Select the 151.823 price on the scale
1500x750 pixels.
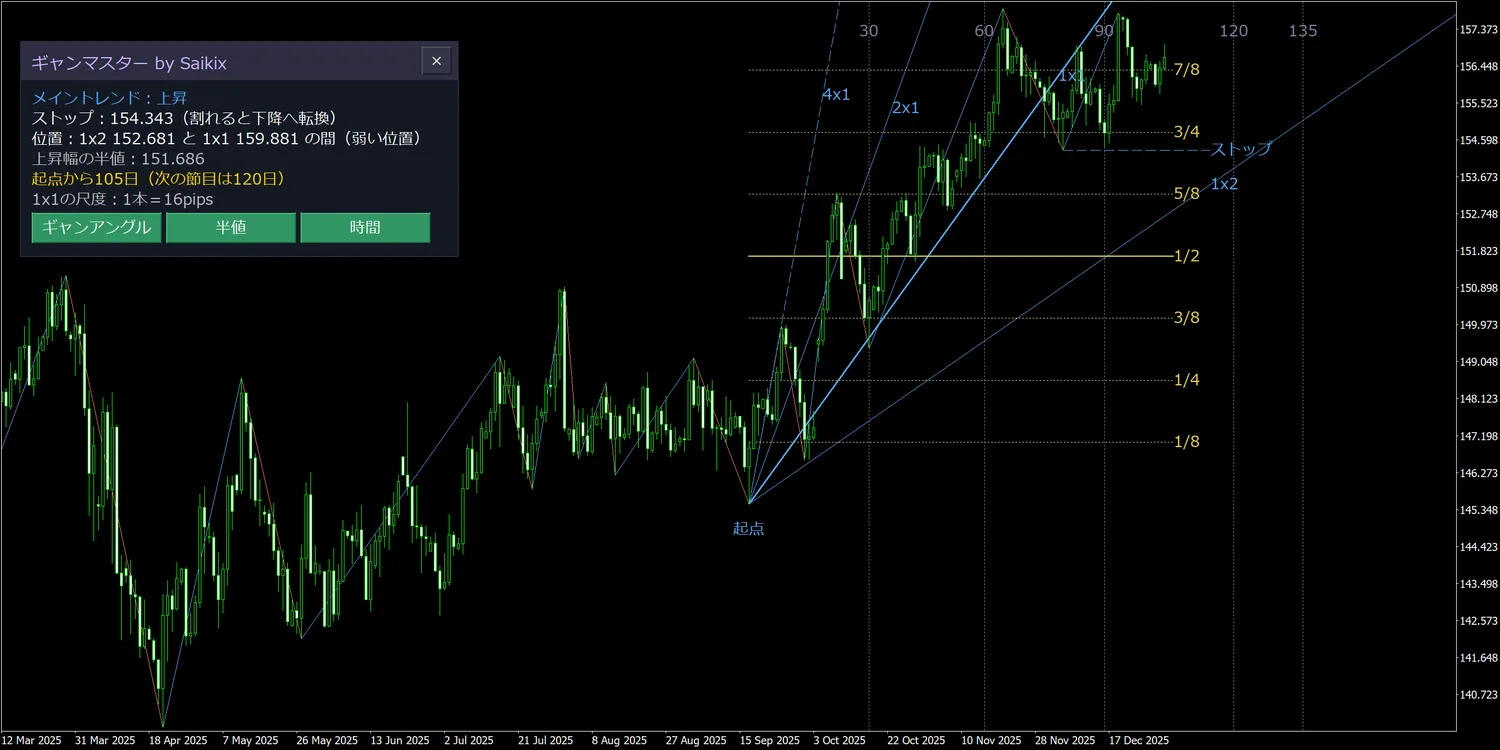coord(1479,252)
